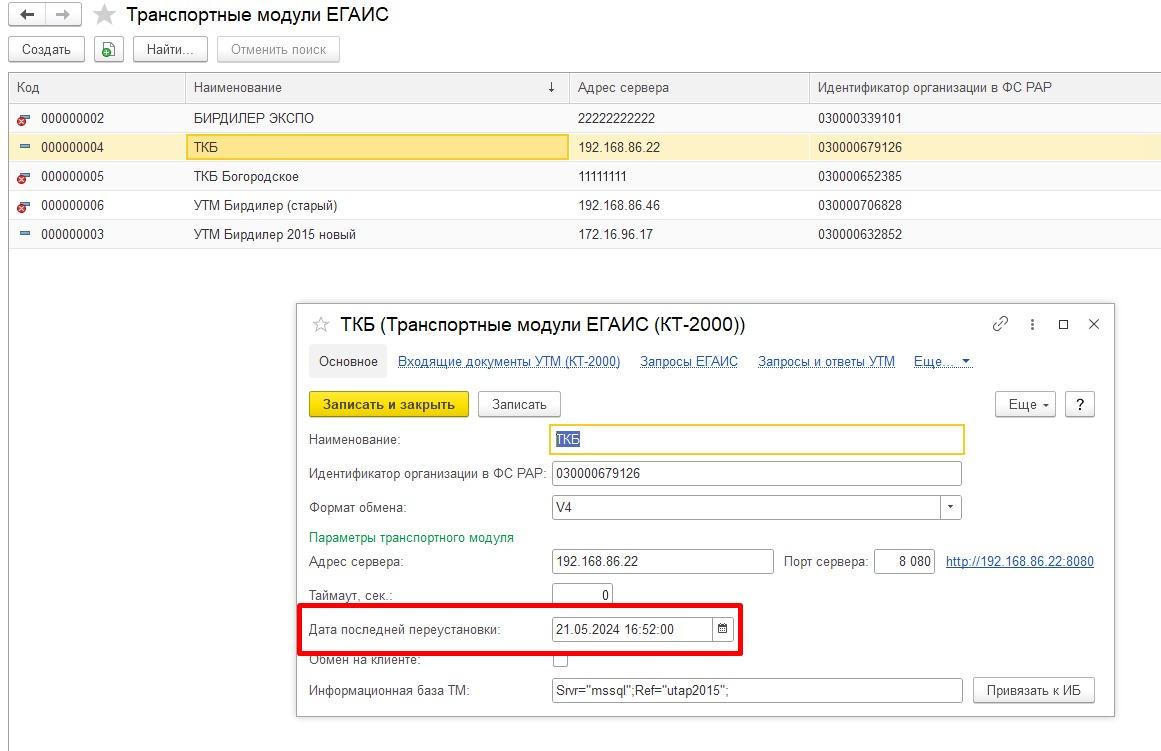Open the http://192.168.86.22:8080 link
This screenshot has width=1161, height=751.
coord(1020,561)
